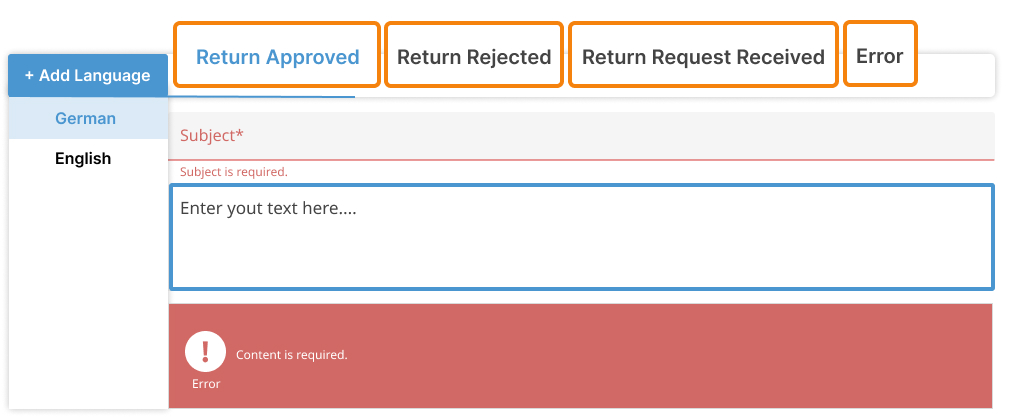Switch to the Return Rejected tab
The image size is (1014, 417).
(474, 55)
